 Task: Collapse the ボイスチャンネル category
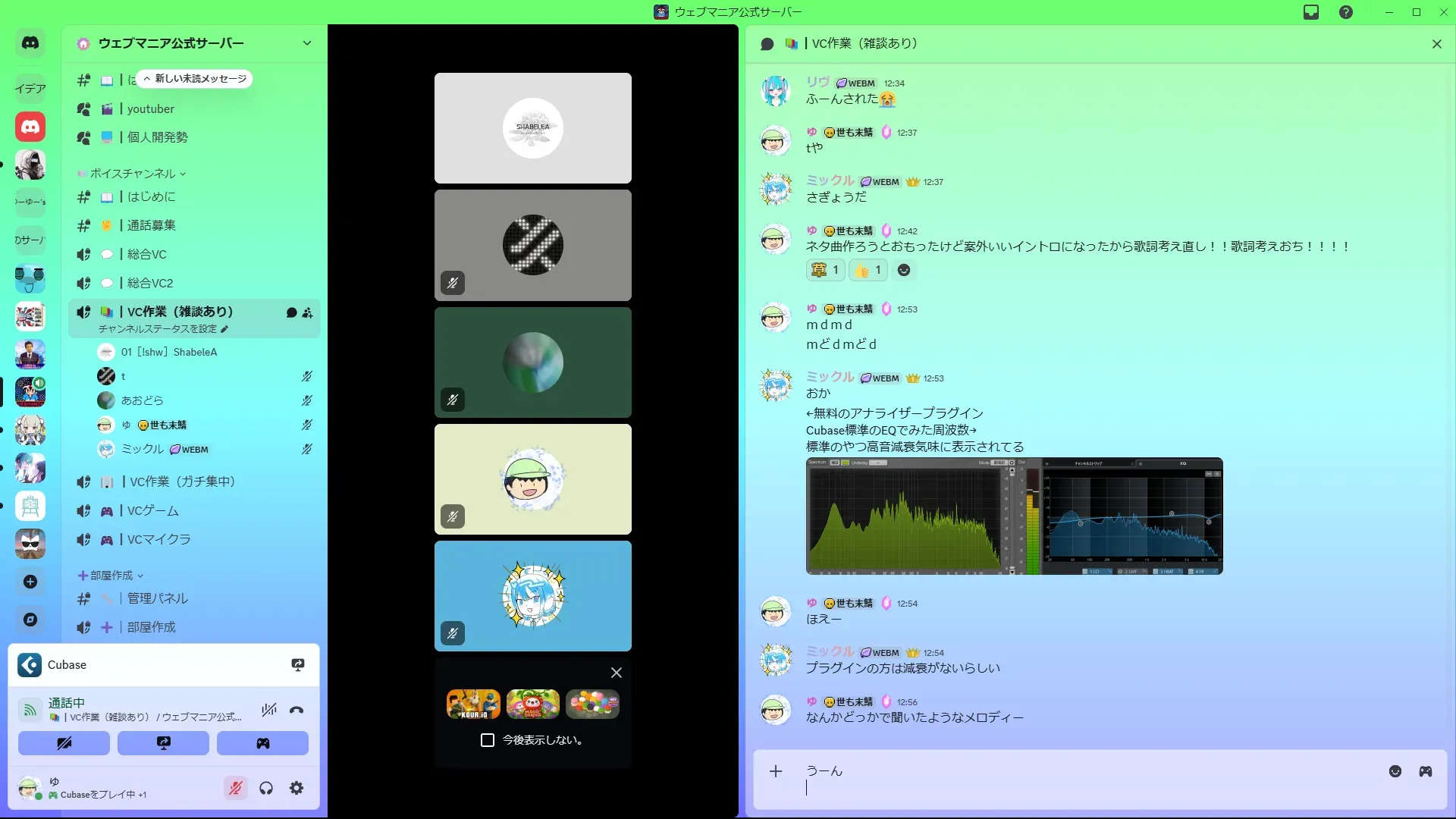pos(133,174)
